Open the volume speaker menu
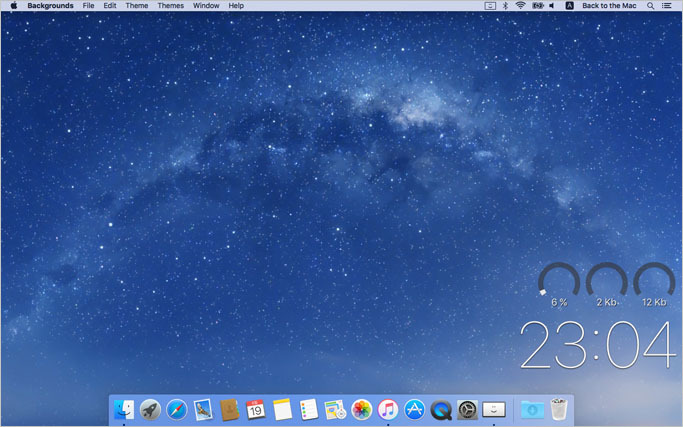 pos(552,6)
